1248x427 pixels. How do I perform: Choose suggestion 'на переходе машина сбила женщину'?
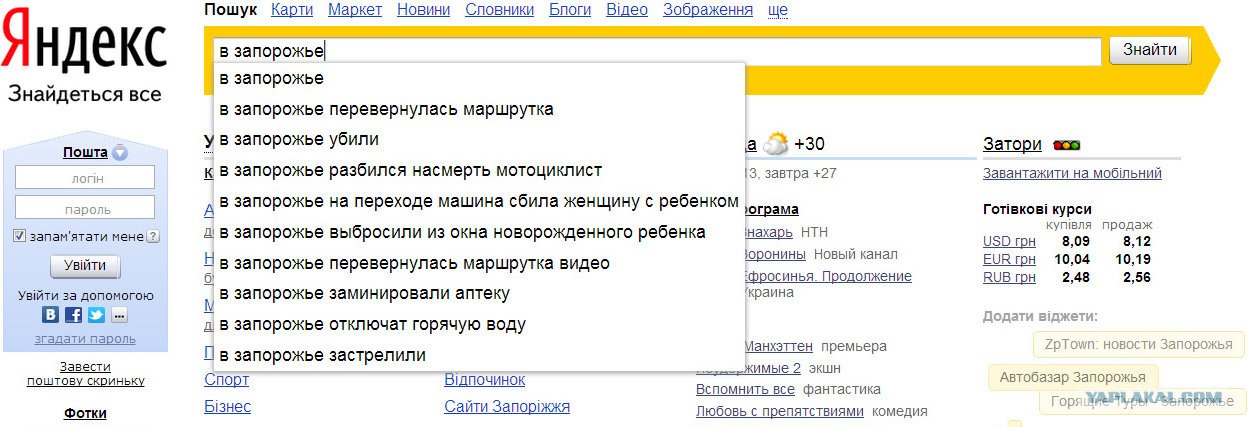coord(479,201)
